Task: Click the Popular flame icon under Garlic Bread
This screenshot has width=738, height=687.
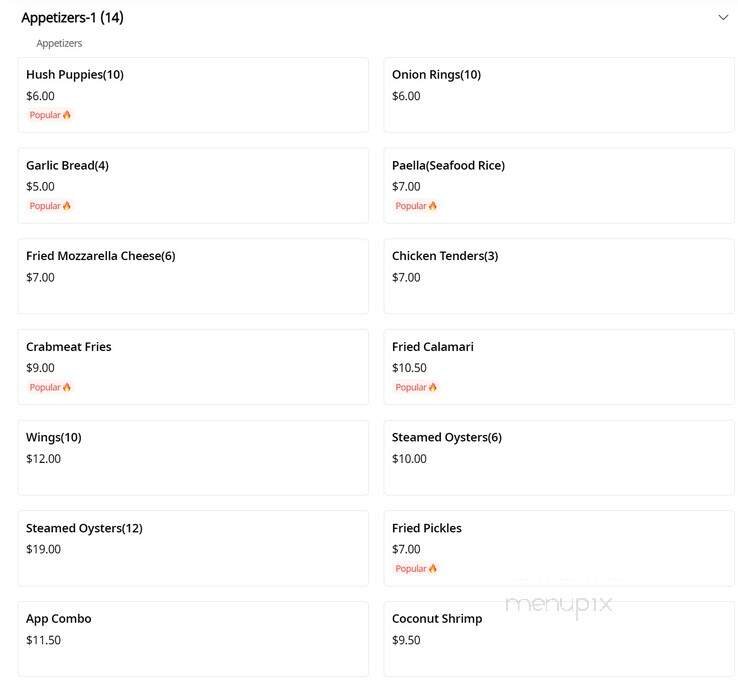Action: [67, 206]
